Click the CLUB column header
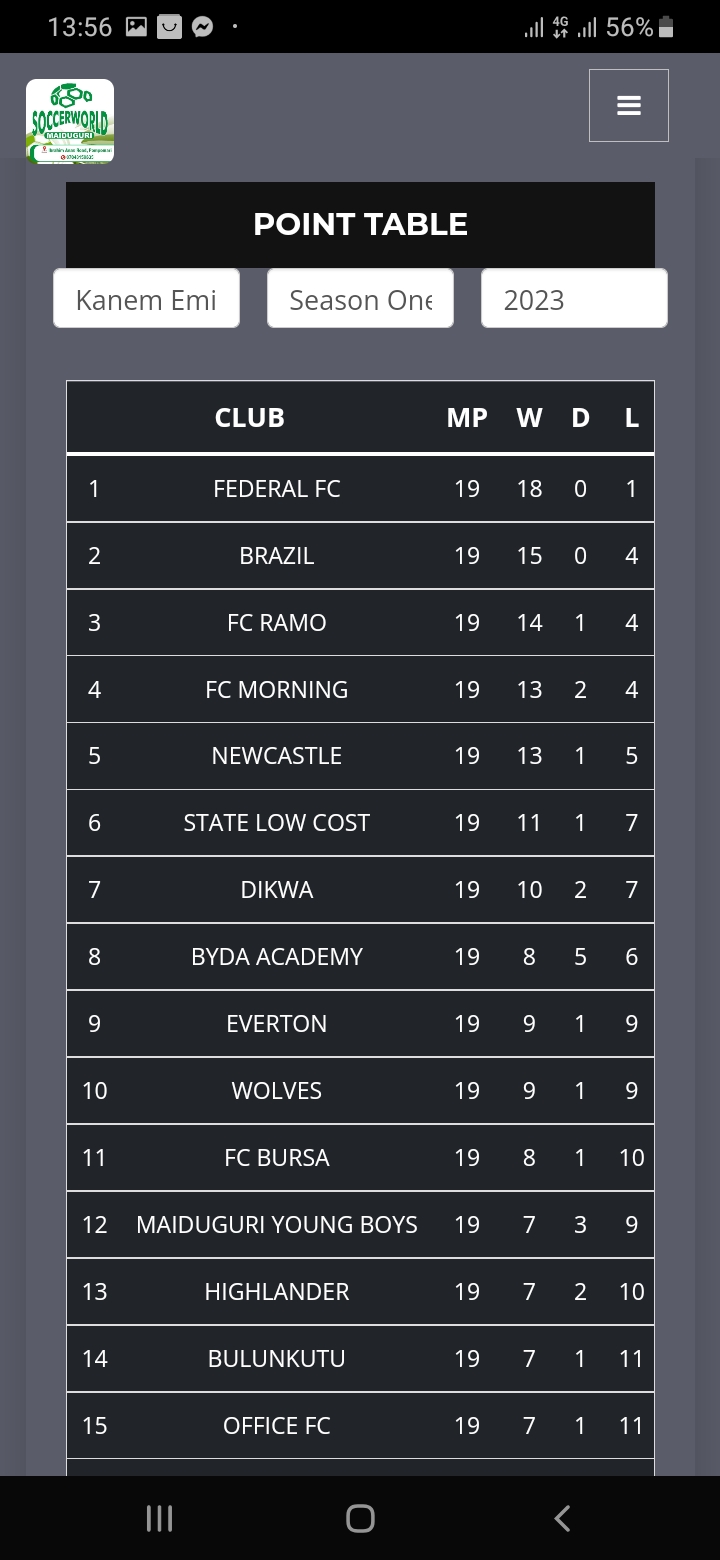This screenshot has height=1560, width=720. [x=250, y=417]
